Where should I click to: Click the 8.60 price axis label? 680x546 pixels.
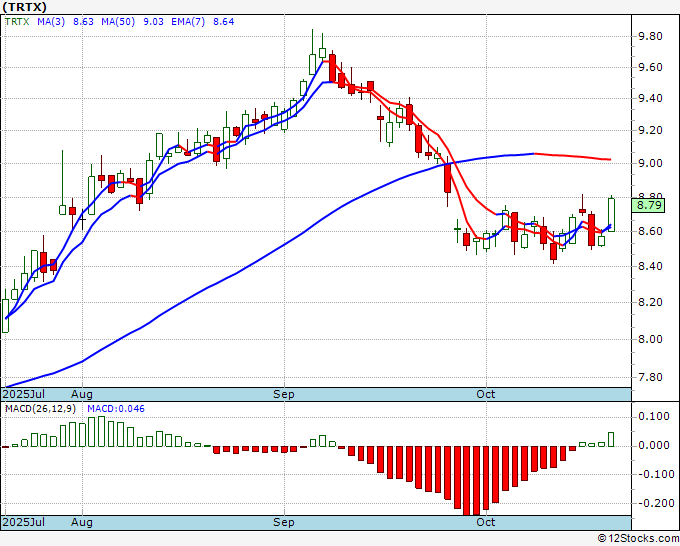651,232
